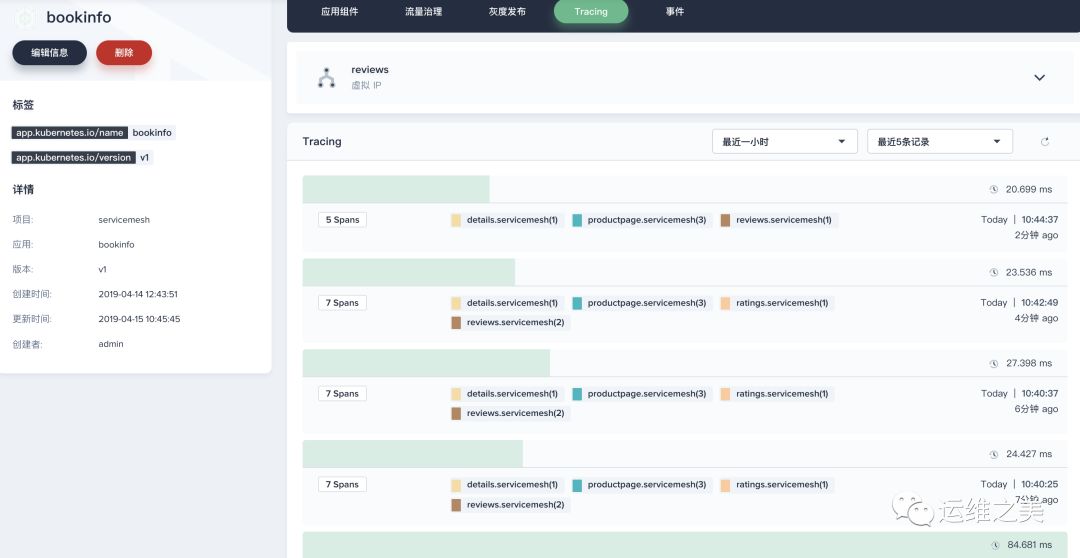Click productpage.servicemesh(3) tag in 10:40:37 trace
Viewport: 1080px width, 558px height.
click(641, 393)
